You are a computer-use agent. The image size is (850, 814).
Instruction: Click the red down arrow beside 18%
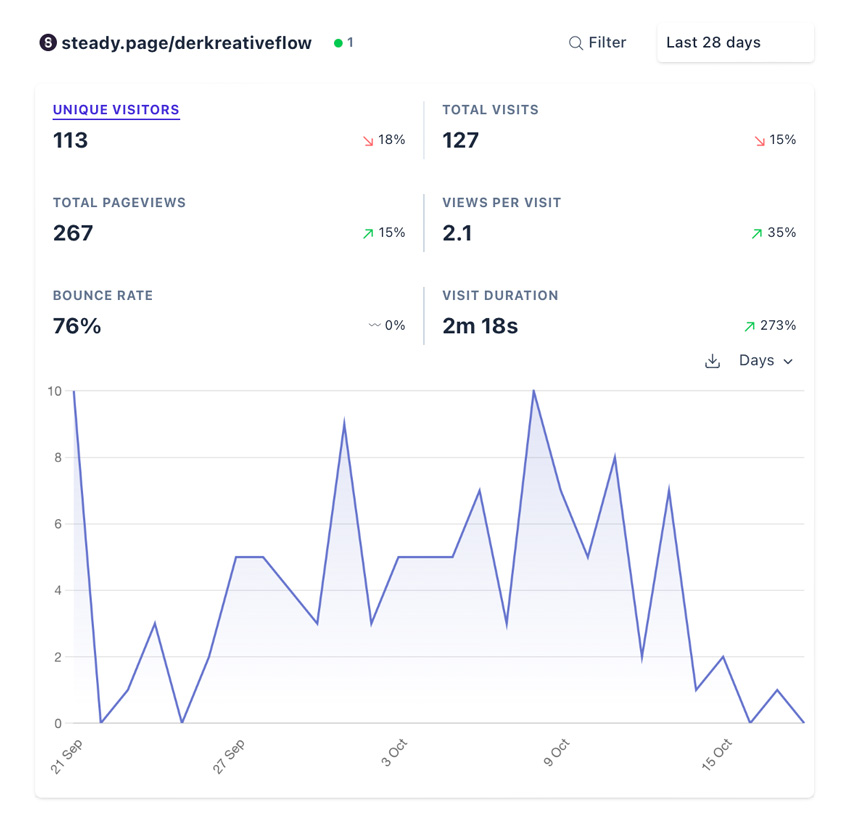[368, 141]
